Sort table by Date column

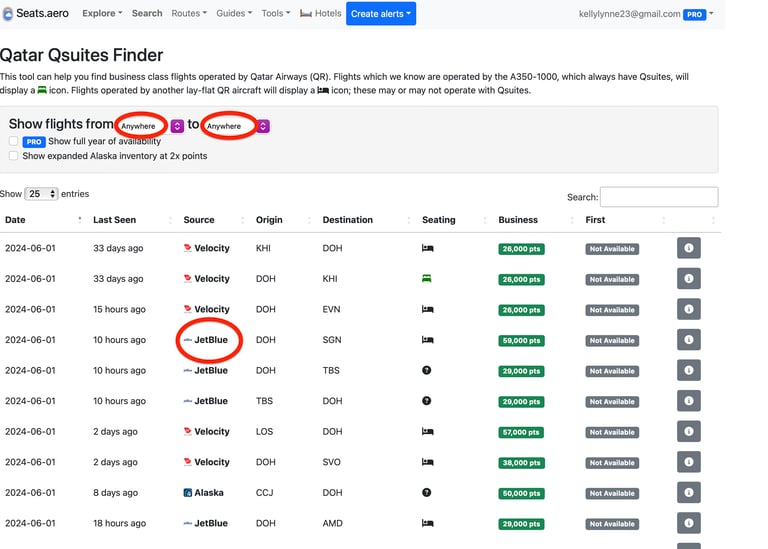coord(43,220)
